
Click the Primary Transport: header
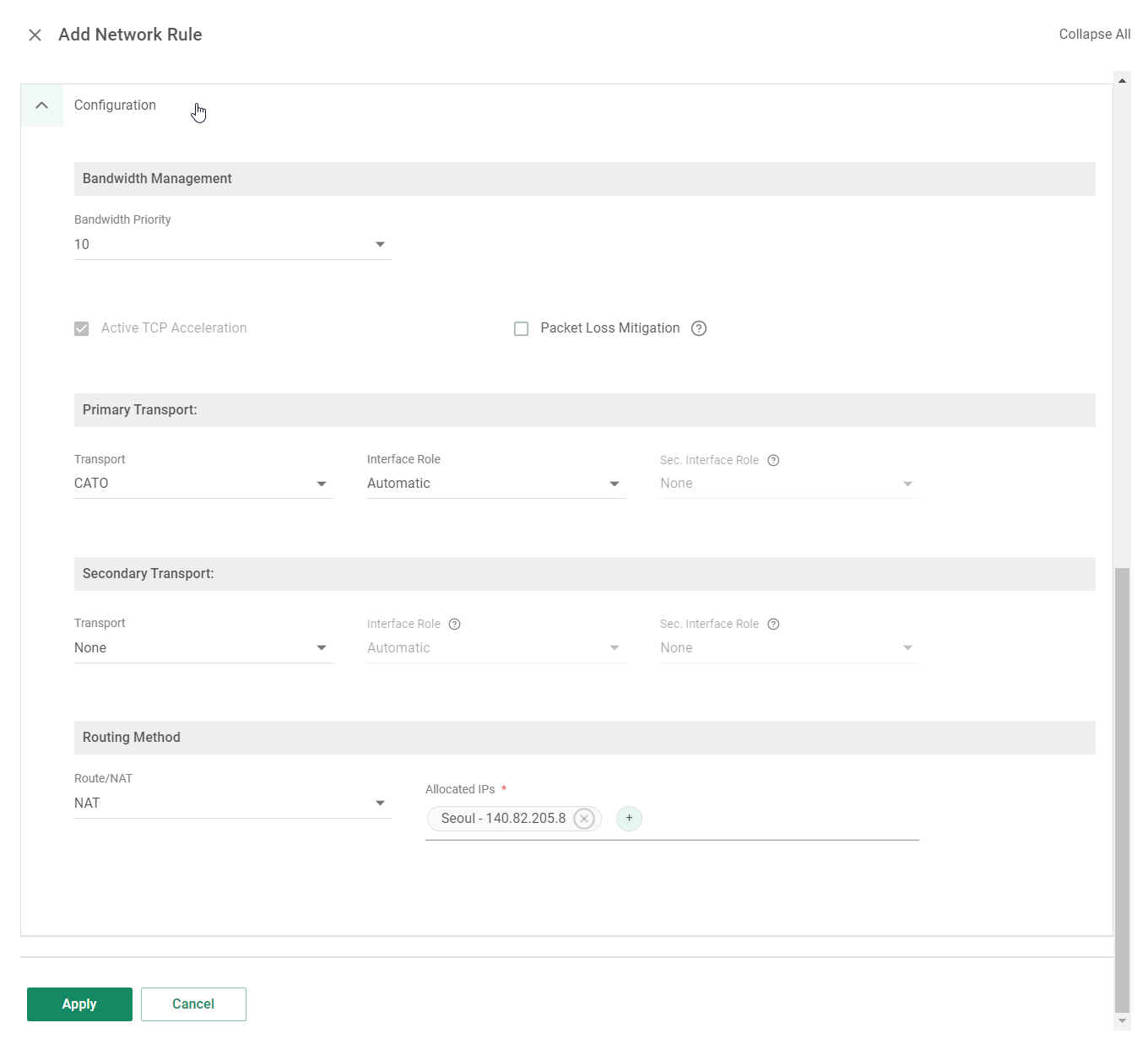(585, 410)
